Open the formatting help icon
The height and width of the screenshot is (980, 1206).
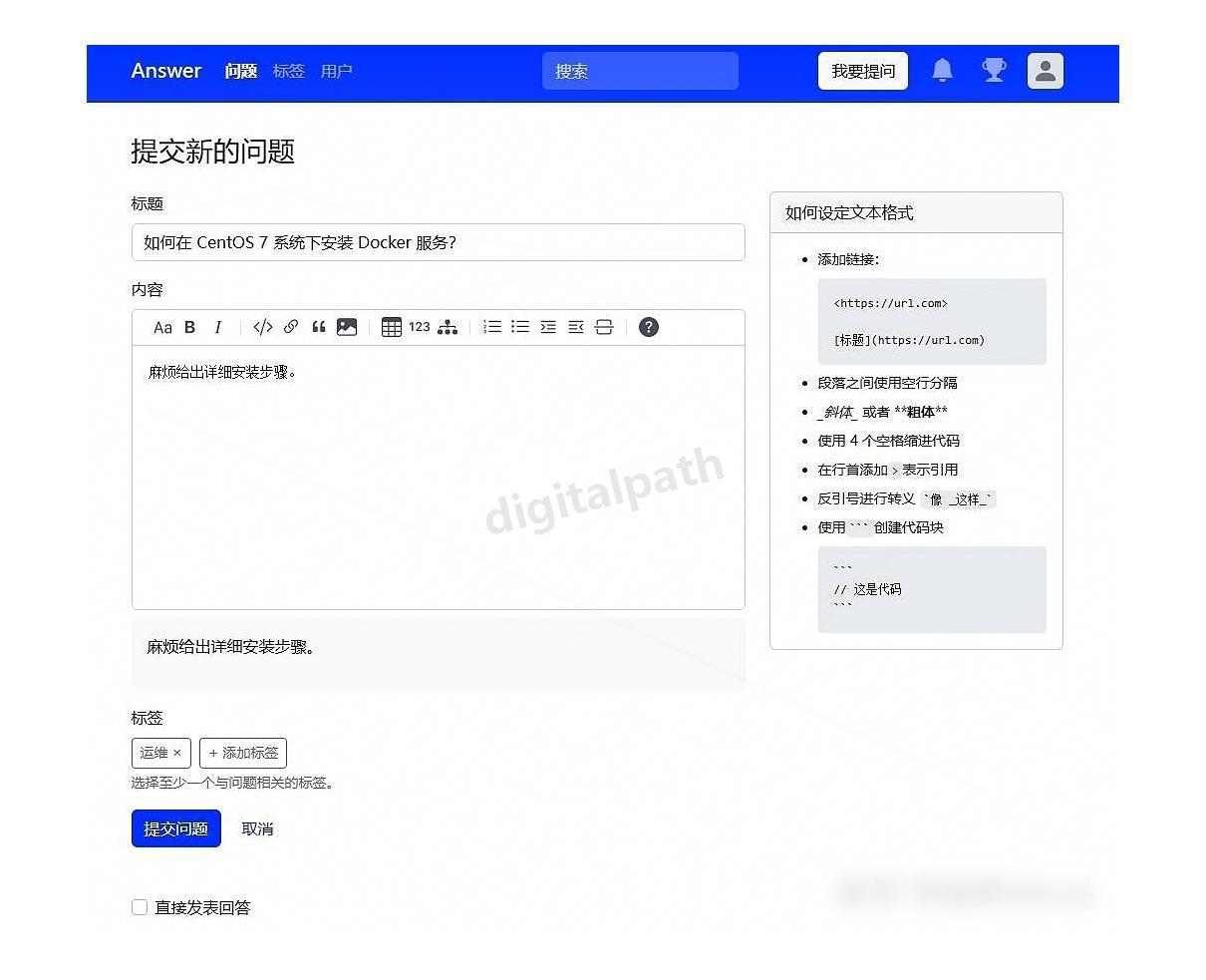pos(649,327)
